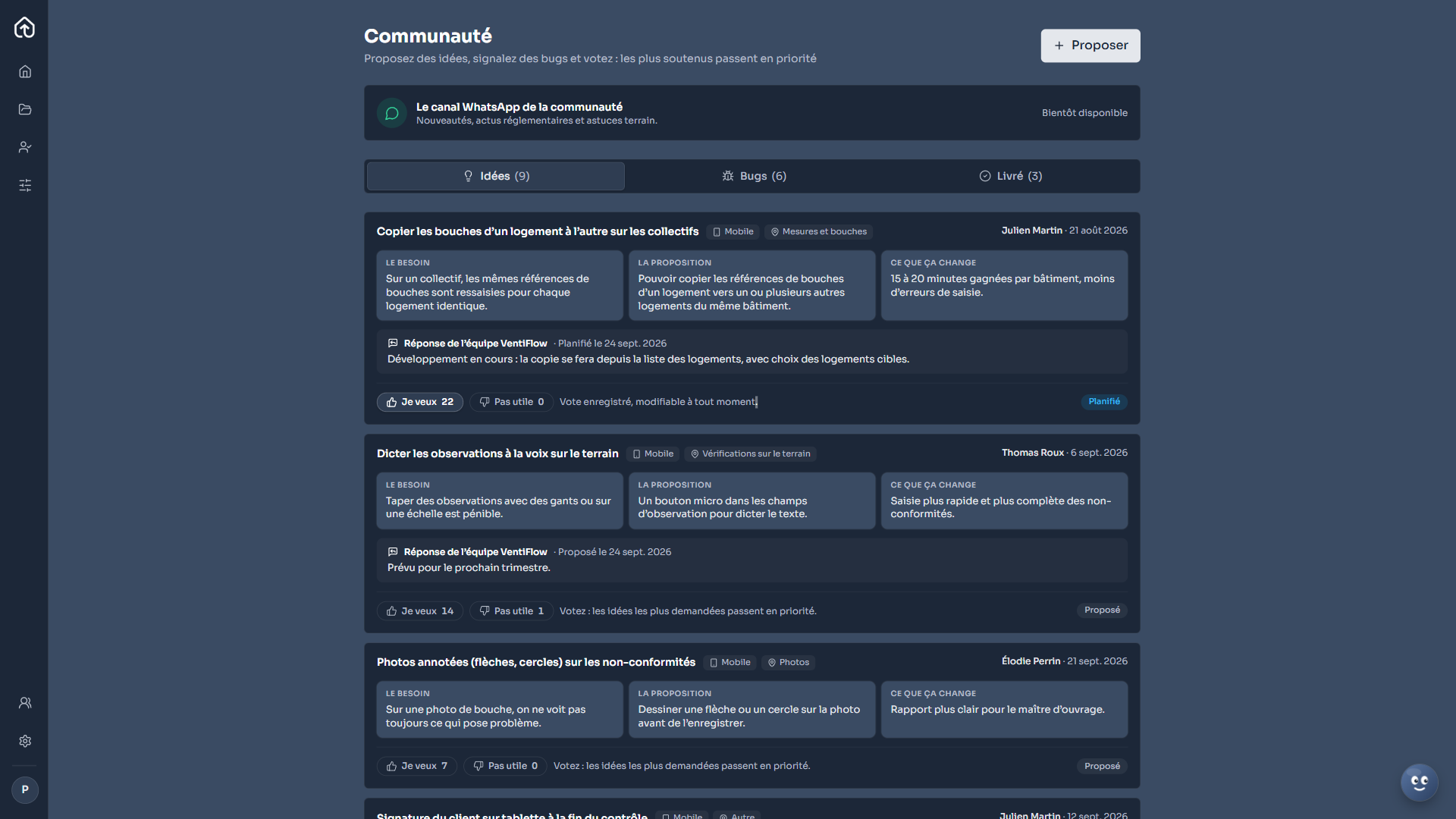
Task: Click the Photos tag on annotated photos idea
Action: [x=789, y=663]
